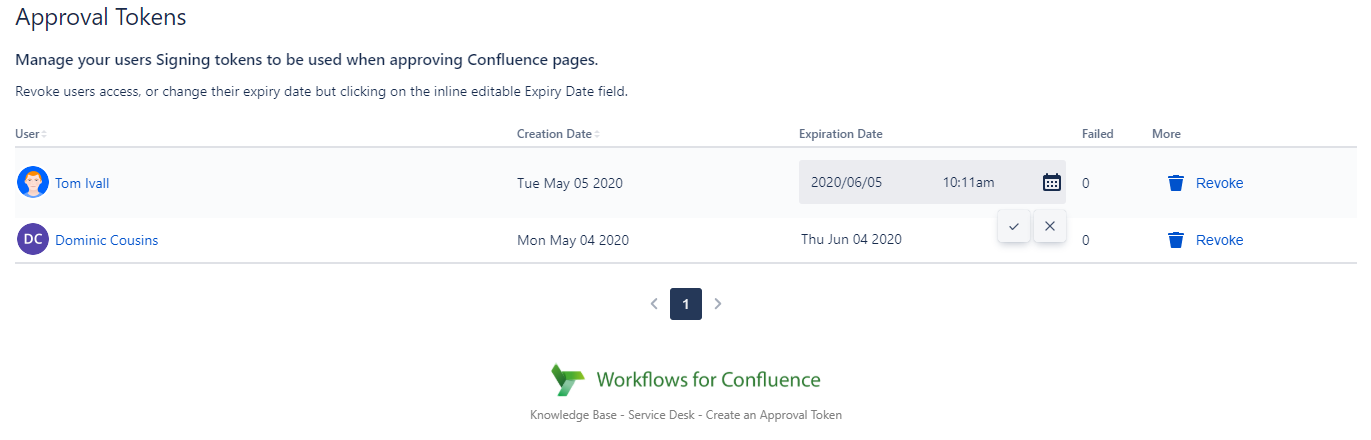1371x440 pixels.
Task: Revoke Tom Ivall's approval token
Action: pyautogui.click(x=1219, y=183)
